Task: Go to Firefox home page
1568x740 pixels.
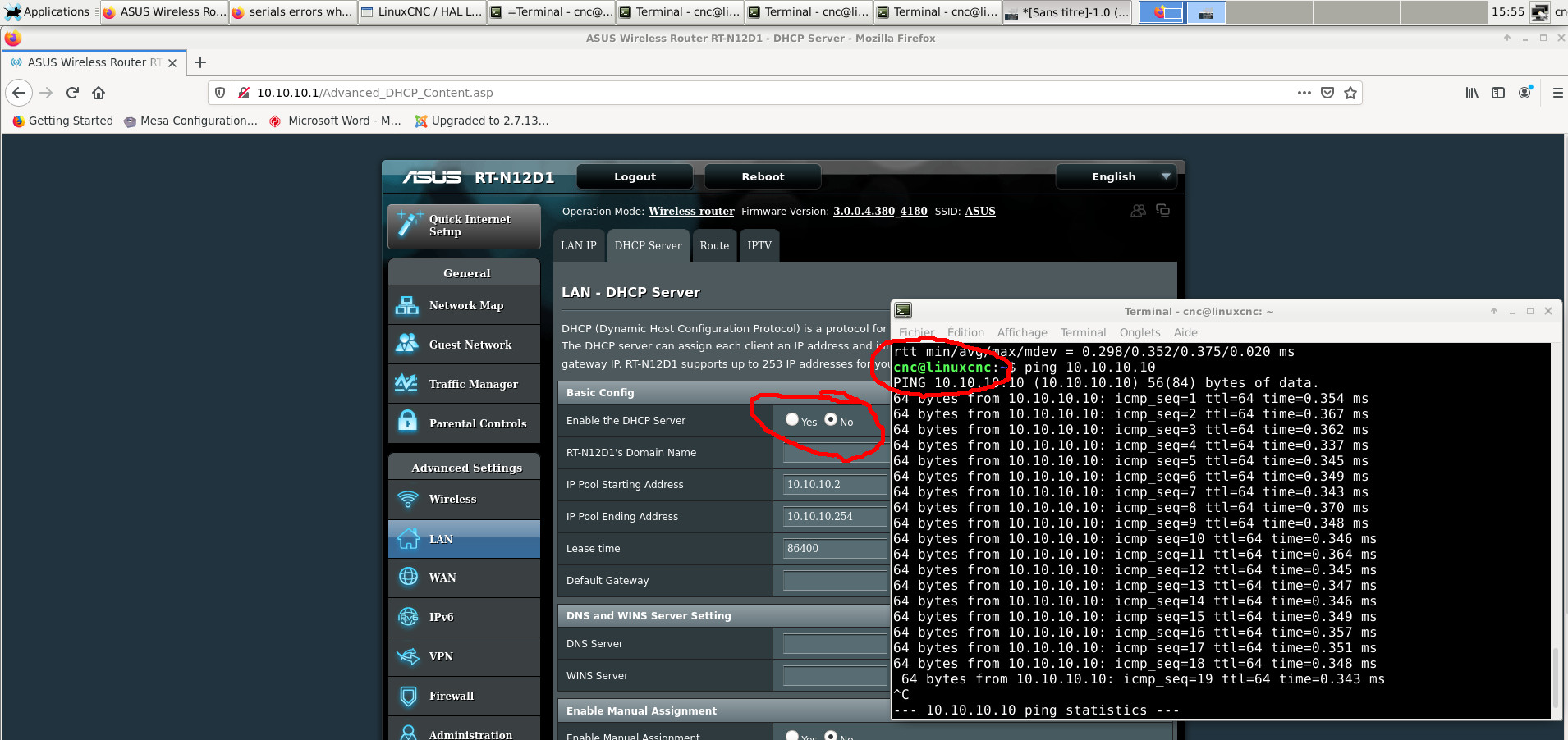Action: (x=99, y=93)
